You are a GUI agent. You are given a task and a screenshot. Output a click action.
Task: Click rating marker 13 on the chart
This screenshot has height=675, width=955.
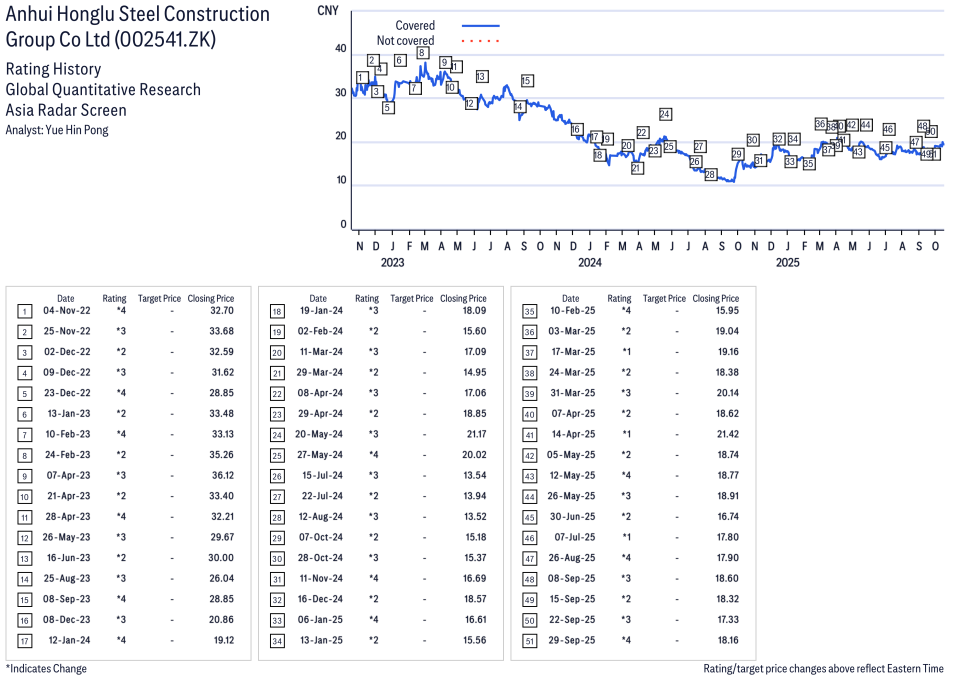[482, 77]
